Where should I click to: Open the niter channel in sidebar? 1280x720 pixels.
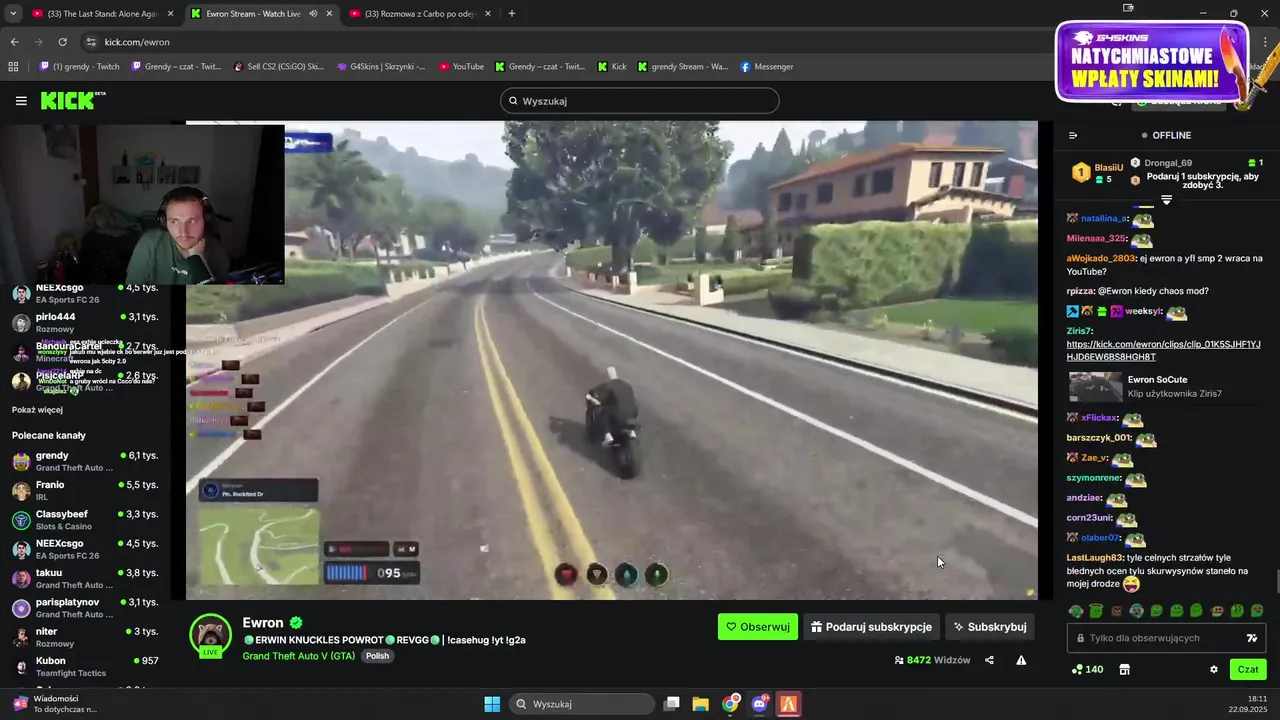click(x=85, y=637)
